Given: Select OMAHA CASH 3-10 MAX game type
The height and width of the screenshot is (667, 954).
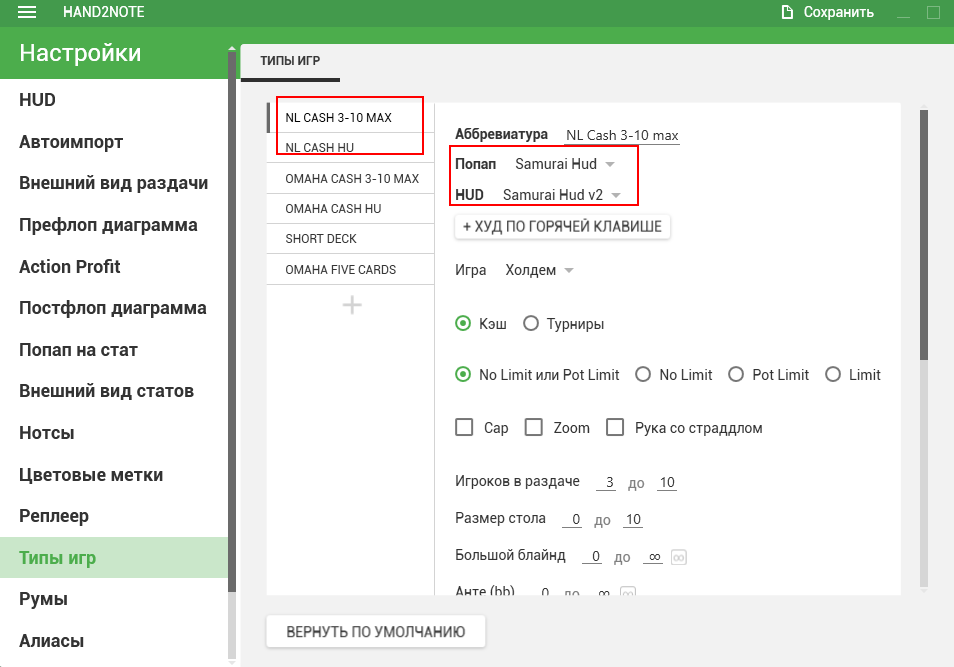Looking at the screenshot, I should (350, 178).
